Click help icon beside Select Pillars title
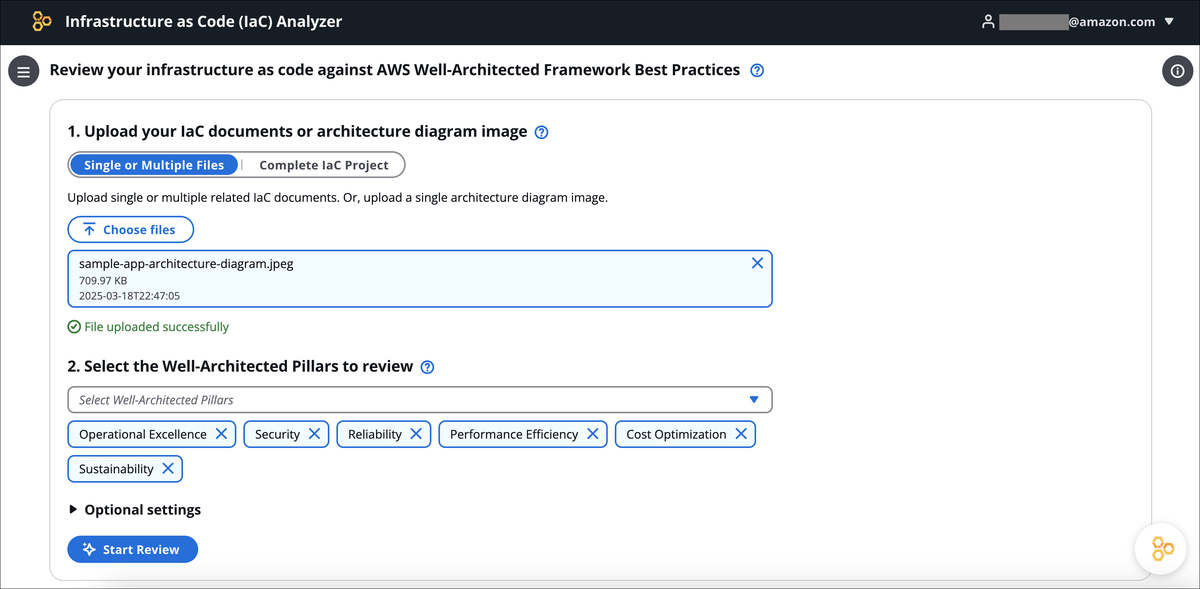1200x589 pixels. [428, 367]
